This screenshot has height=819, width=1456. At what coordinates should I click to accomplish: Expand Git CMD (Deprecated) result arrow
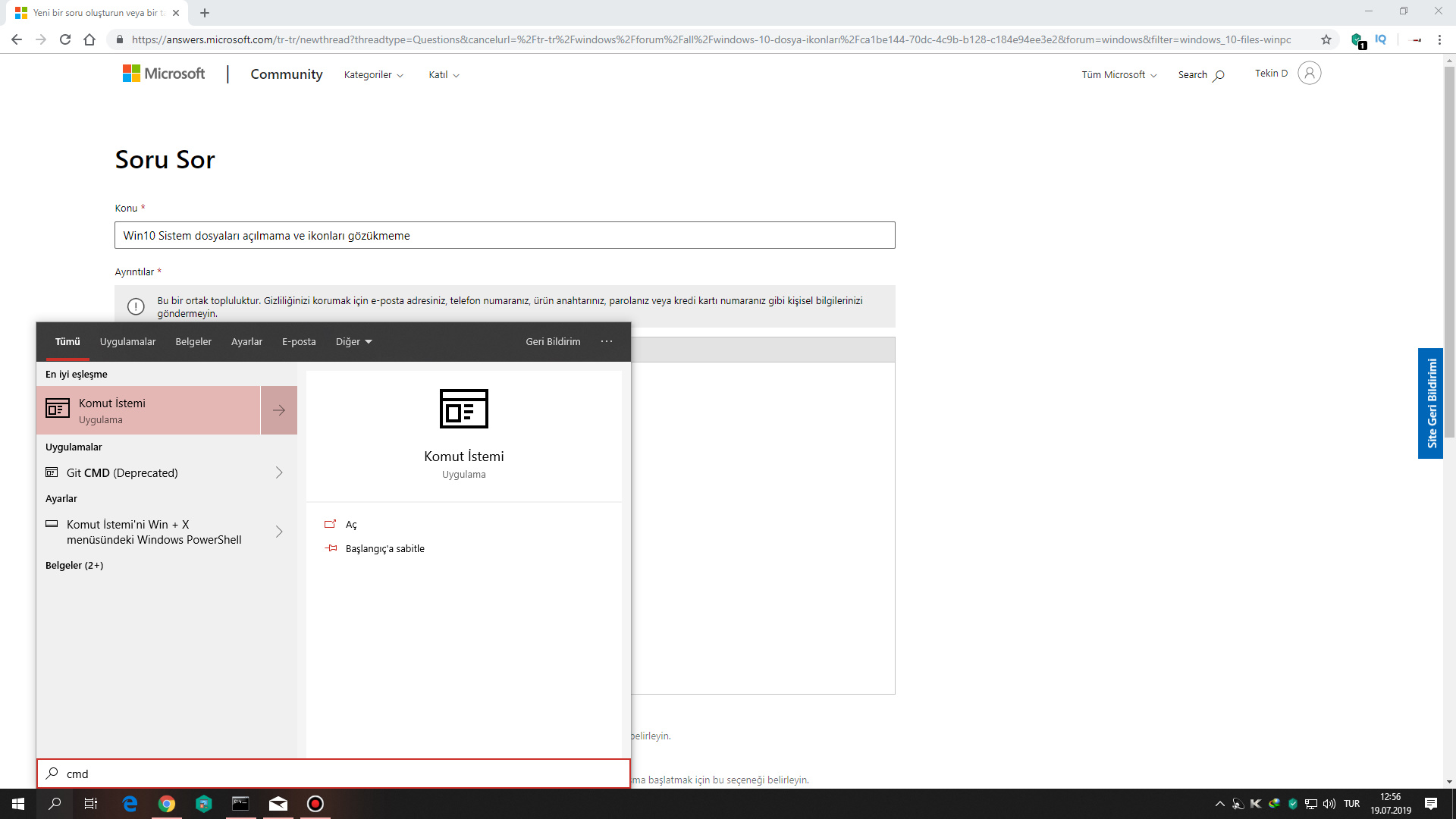[279, 473]
